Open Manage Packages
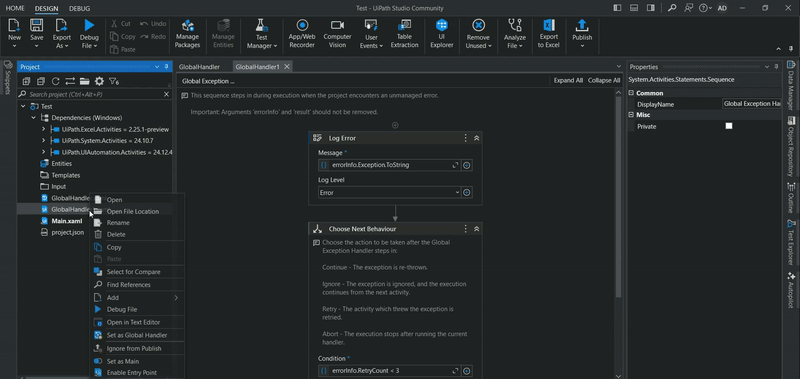 coord(187,34)
